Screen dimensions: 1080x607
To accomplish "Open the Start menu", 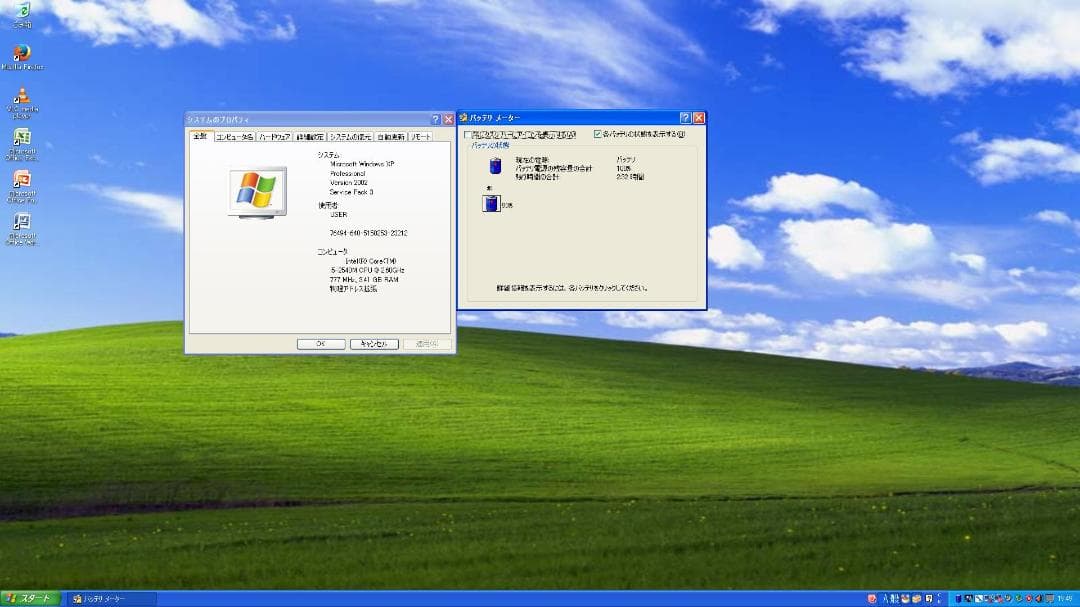I will 31,599.
